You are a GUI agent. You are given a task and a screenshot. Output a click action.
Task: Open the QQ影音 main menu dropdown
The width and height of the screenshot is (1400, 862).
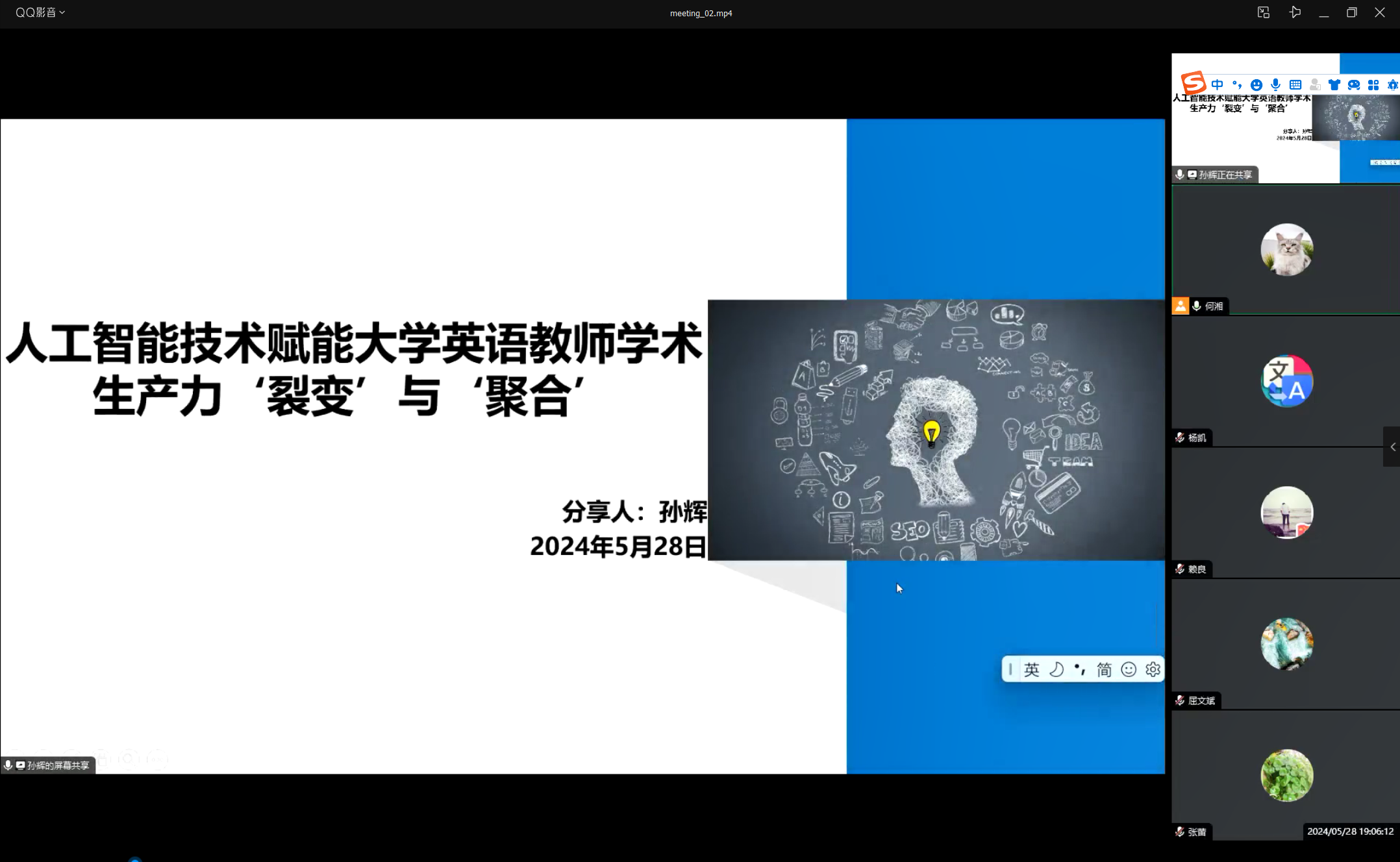pos(40,12)
